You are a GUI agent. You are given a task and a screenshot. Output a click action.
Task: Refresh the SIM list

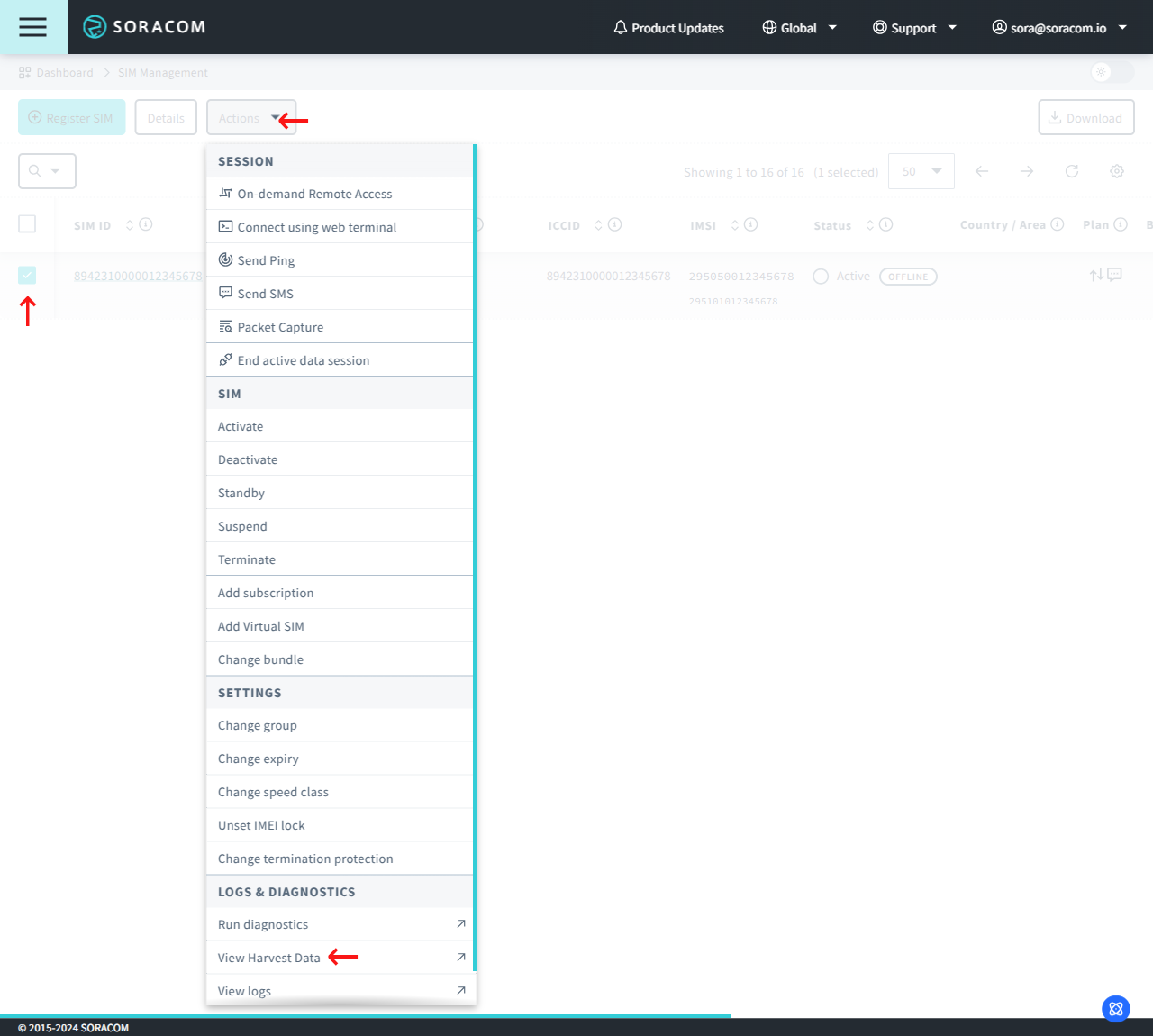(1071, 171)
